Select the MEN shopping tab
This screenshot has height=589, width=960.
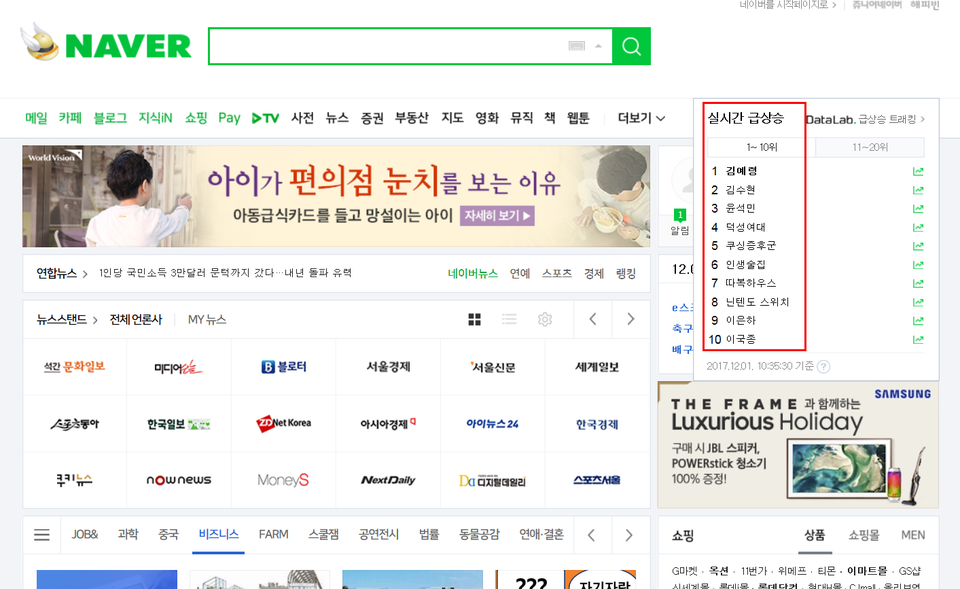[x=913, y=535]
